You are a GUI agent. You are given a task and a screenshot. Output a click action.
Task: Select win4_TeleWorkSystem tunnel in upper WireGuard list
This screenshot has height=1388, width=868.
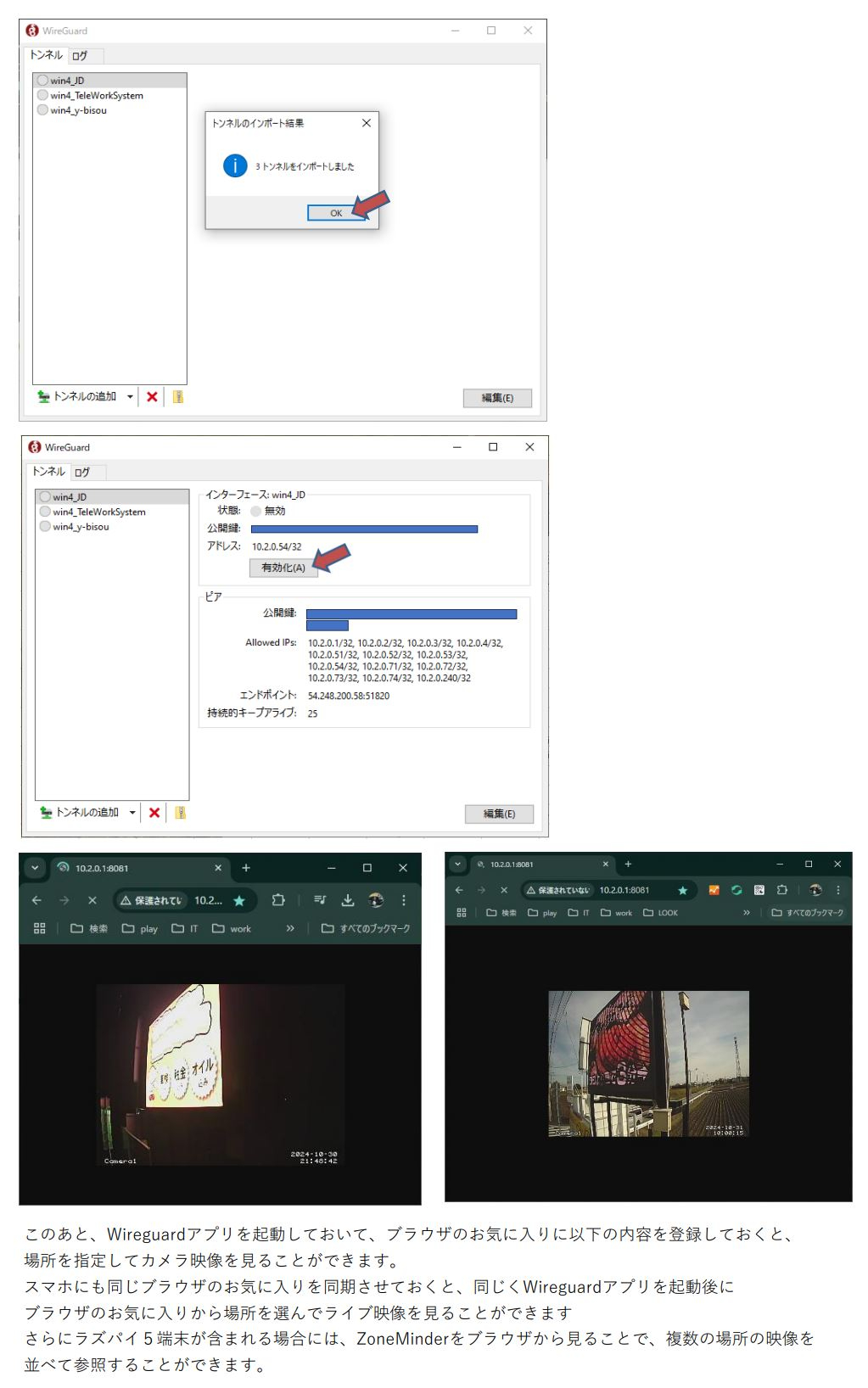(x=109, y=95)
